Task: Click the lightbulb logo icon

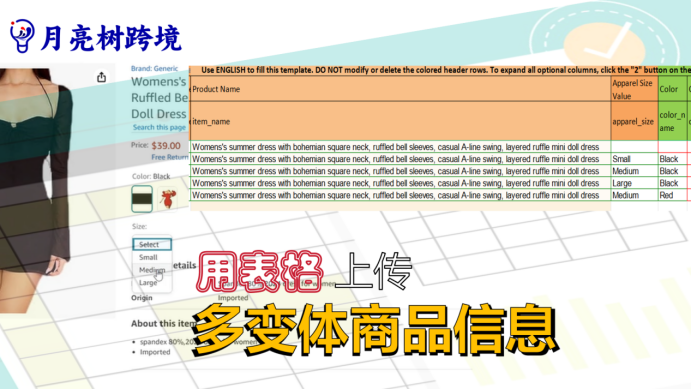Action: (22, 36)
